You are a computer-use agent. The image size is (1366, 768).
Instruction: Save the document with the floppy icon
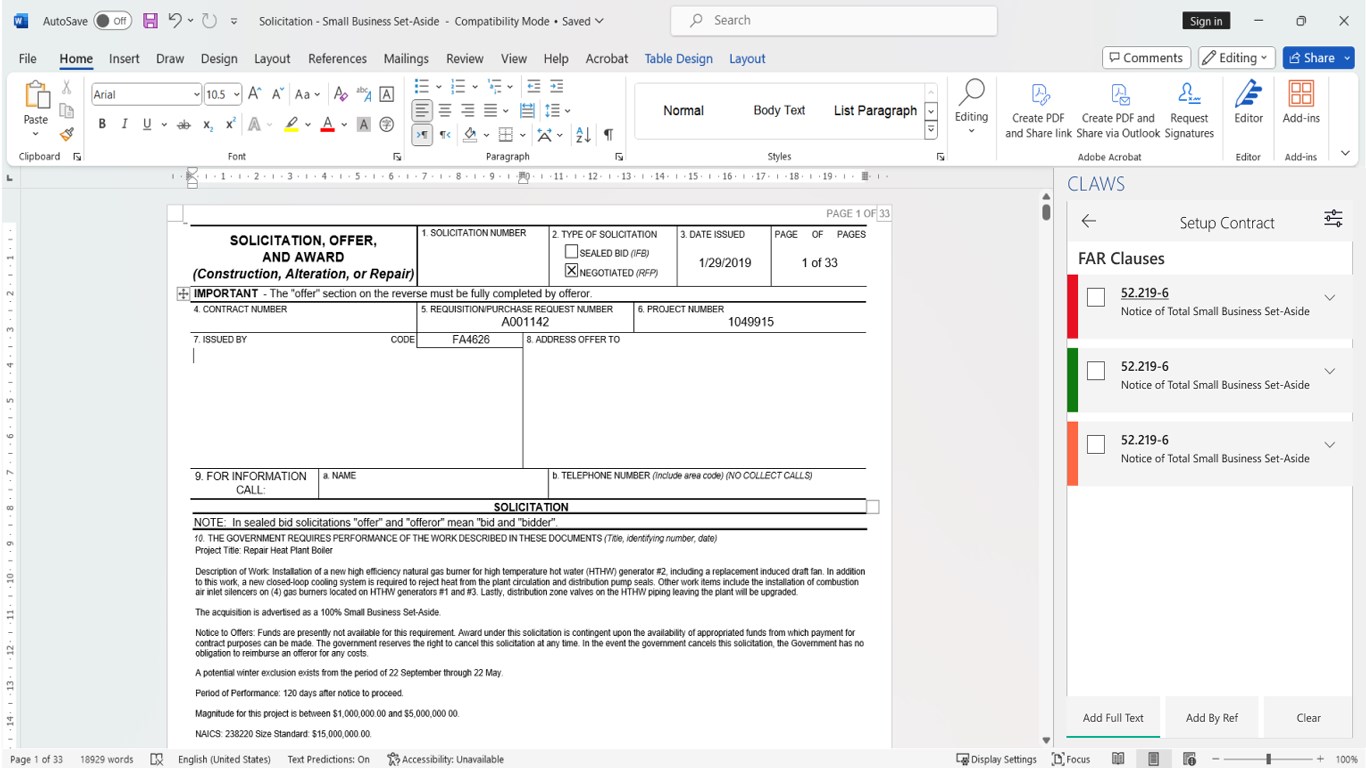(x=151, y=21)
